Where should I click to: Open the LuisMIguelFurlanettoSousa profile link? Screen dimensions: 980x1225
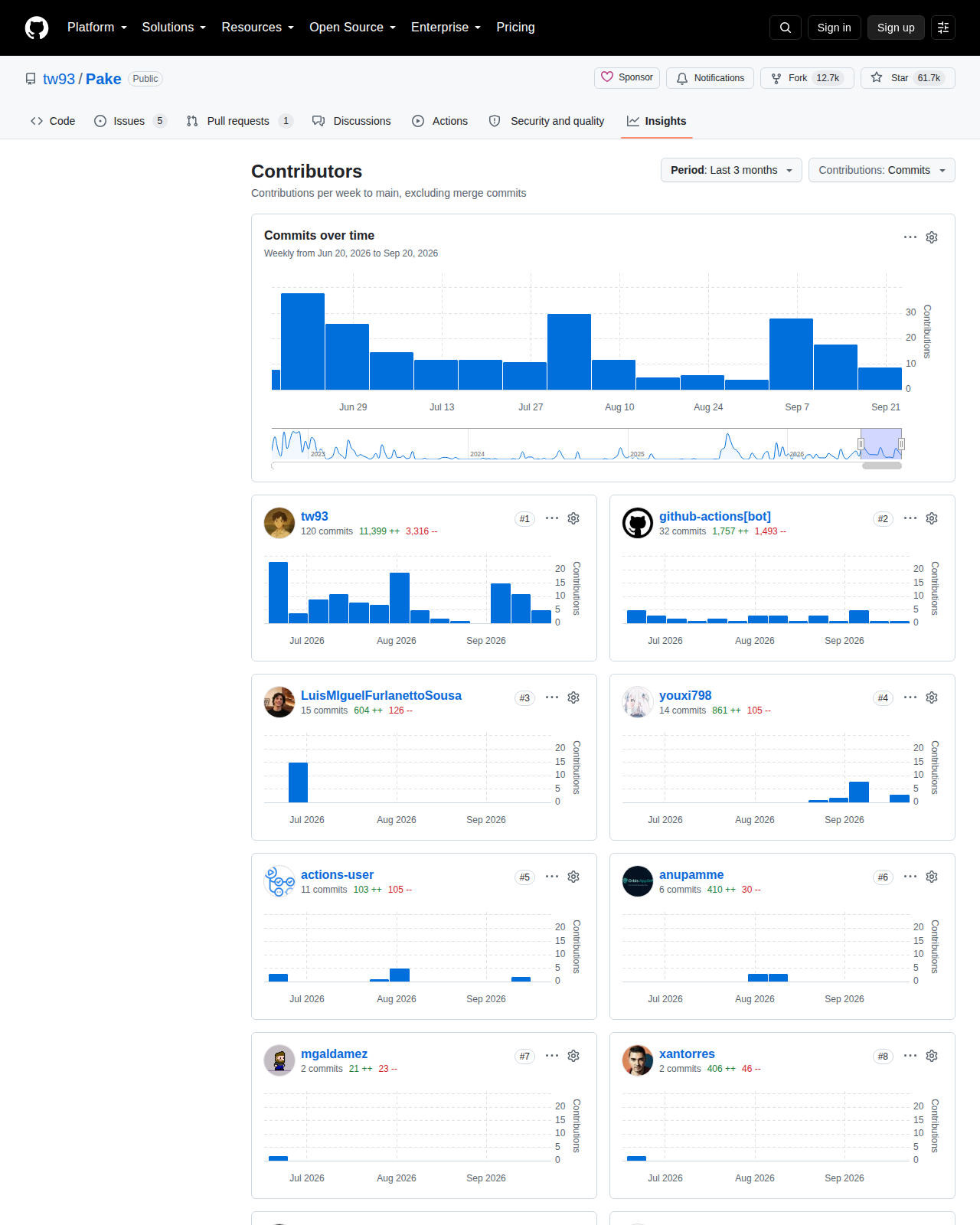[381, 695]
